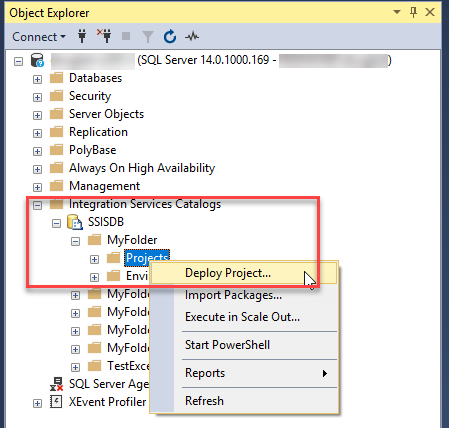
Task: Click the Filter funnel icon
Action: pyautogui.click(x=148, y=37)
